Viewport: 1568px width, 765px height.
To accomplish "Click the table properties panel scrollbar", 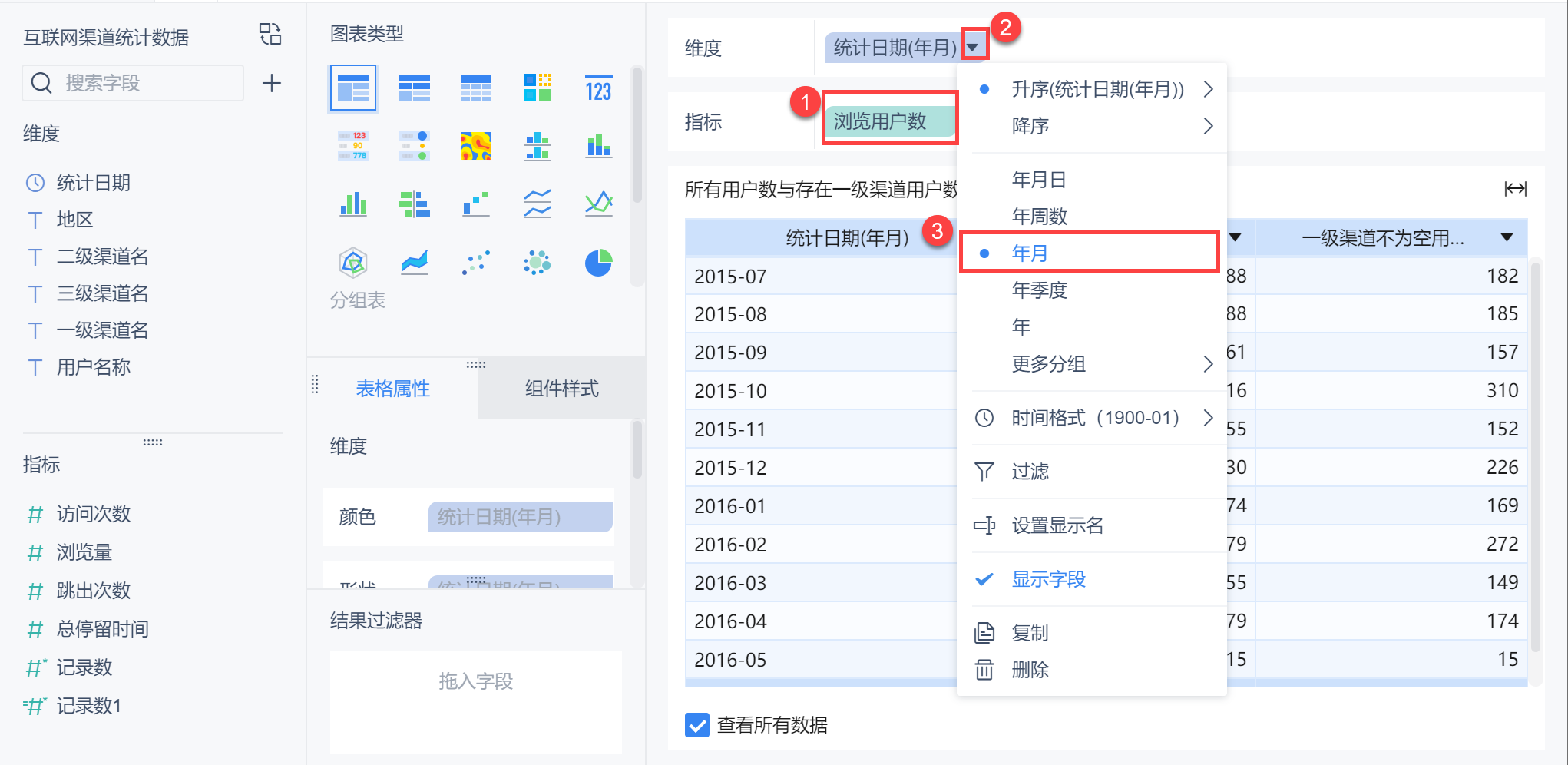I will pyautogui.click(x=637, y=449).
